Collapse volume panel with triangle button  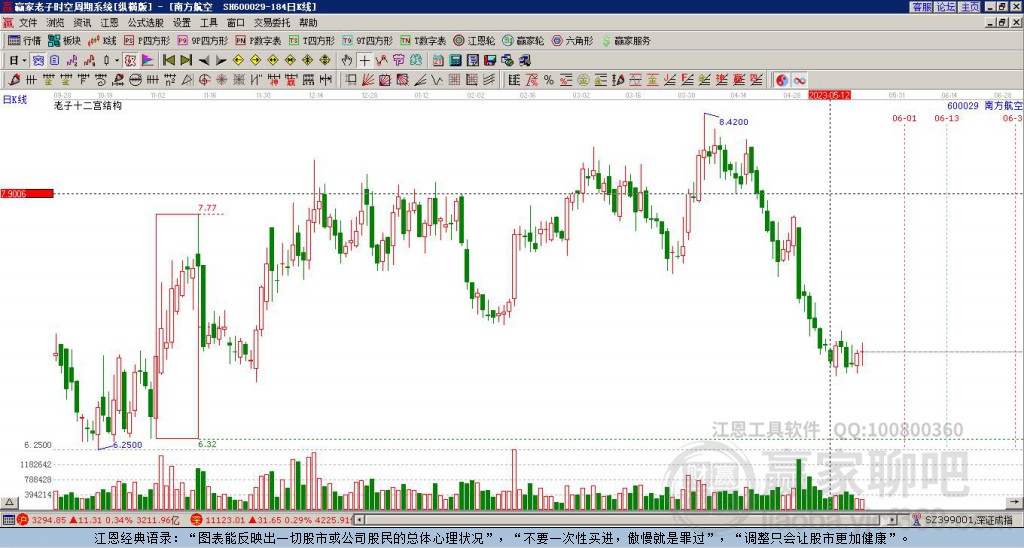point(9,502)
